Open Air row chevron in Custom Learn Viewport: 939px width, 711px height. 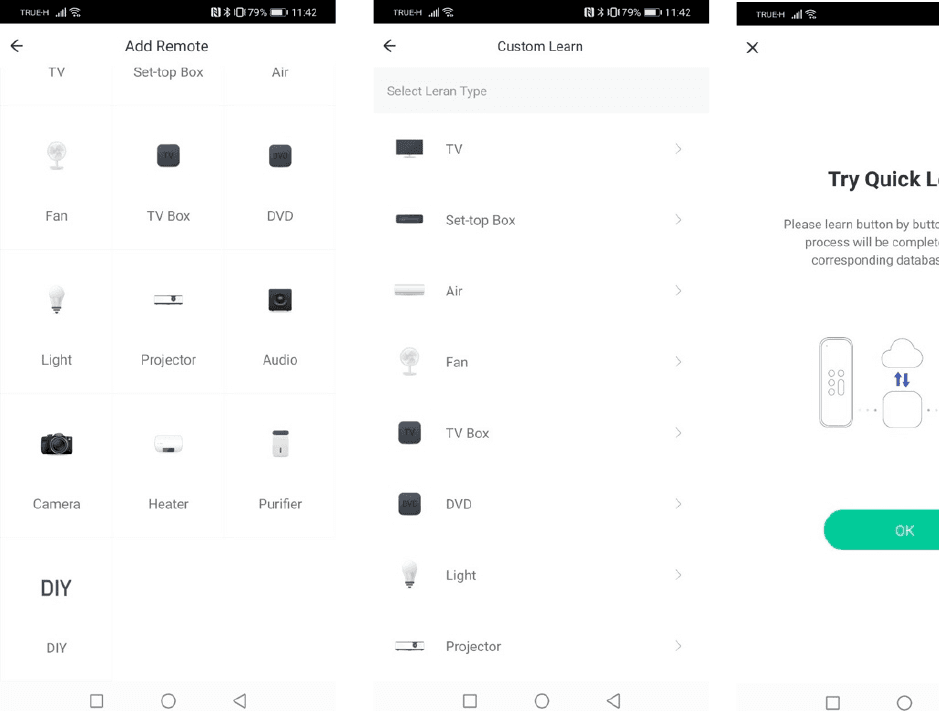coord(678,291)
